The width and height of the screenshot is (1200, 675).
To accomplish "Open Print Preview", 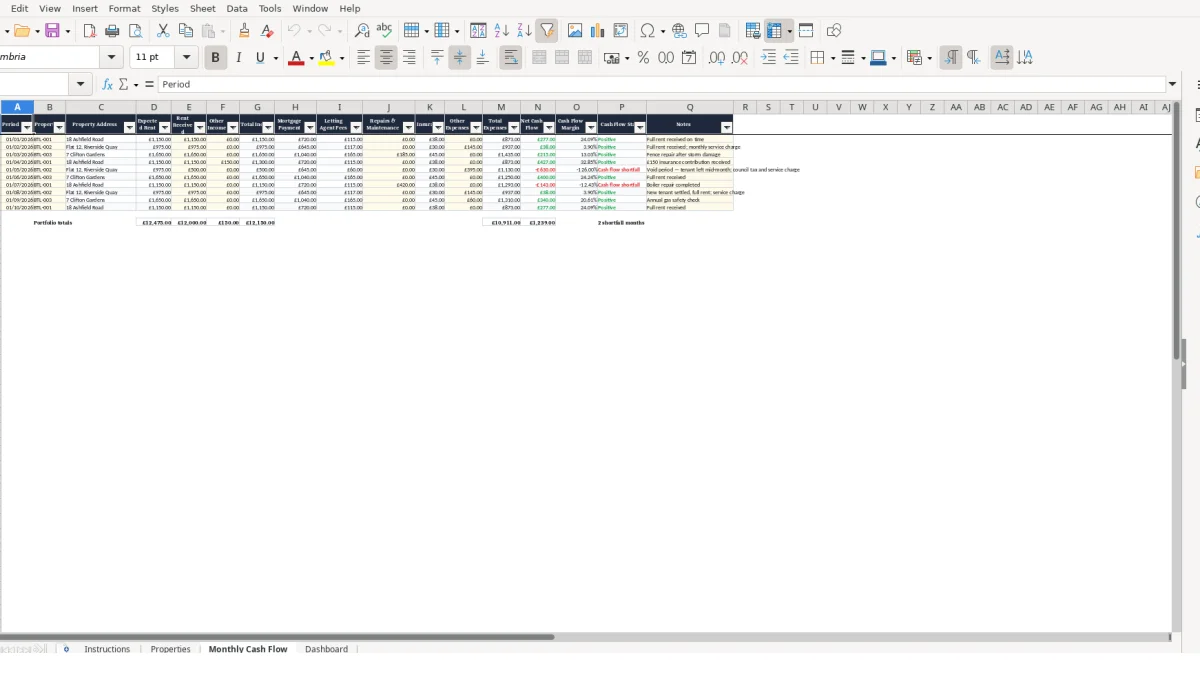I will click(134, 31).
